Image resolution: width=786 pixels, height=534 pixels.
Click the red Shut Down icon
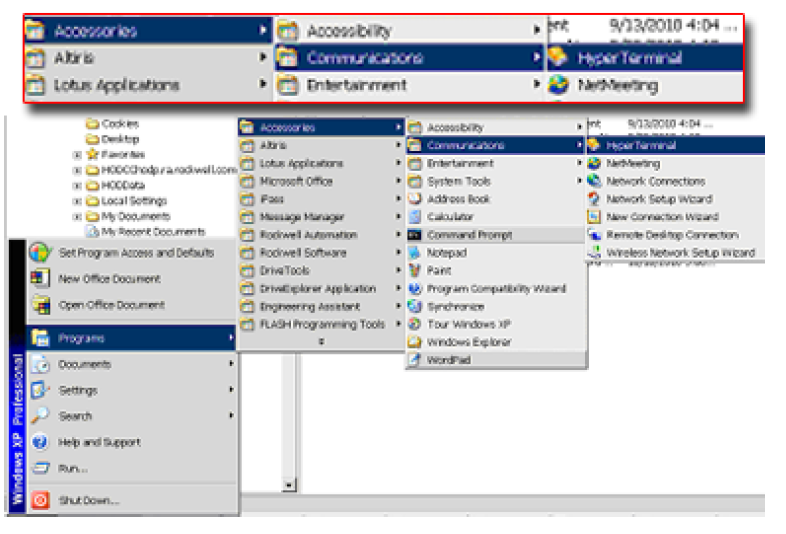(x=40, y=500)
